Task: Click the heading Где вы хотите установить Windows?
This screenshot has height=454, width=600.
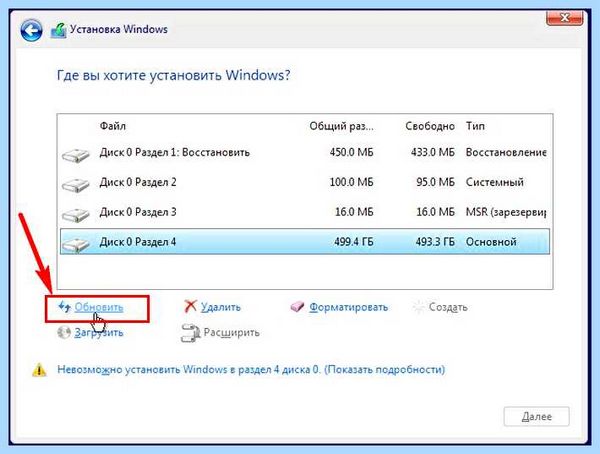Action: [x=174, y=75]
